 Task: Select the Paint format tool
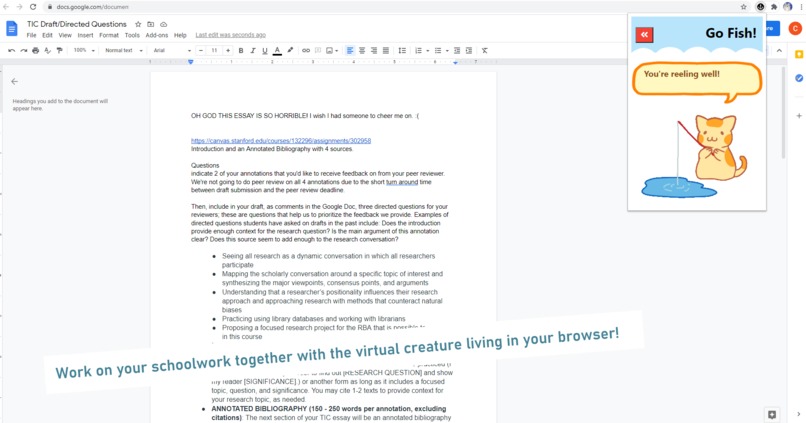(x=60, y=50)
